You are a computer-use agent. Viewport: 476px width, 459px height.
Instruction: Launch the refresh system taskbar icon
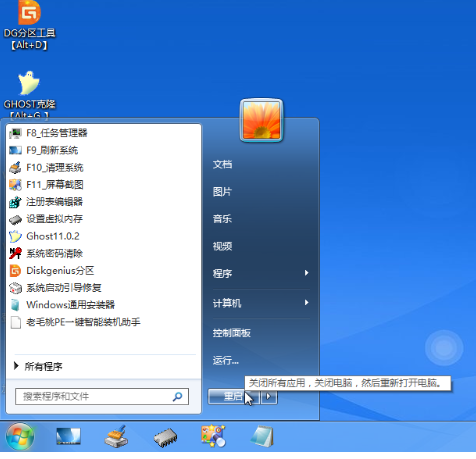68,436
